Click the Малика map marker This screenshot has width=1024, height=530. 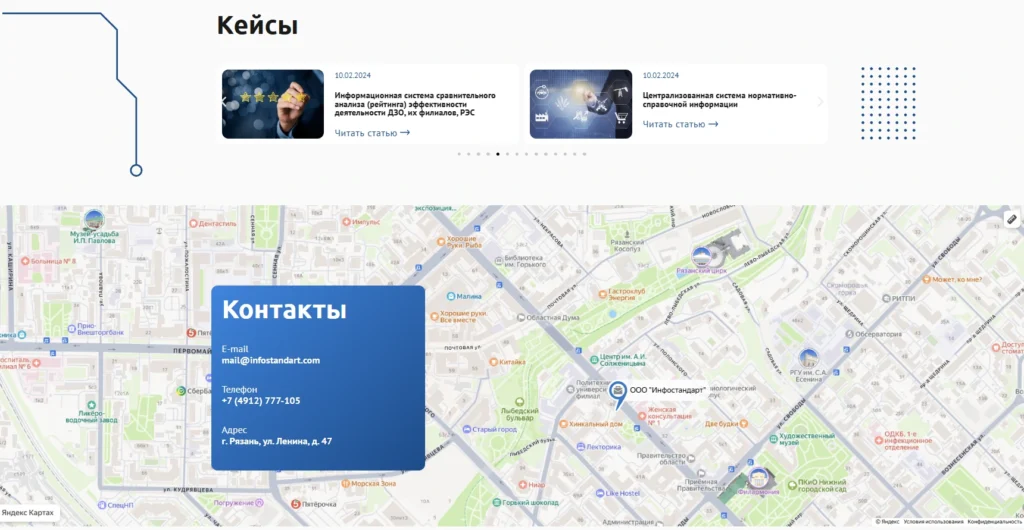pyautogui.click(x=451, y=296)
